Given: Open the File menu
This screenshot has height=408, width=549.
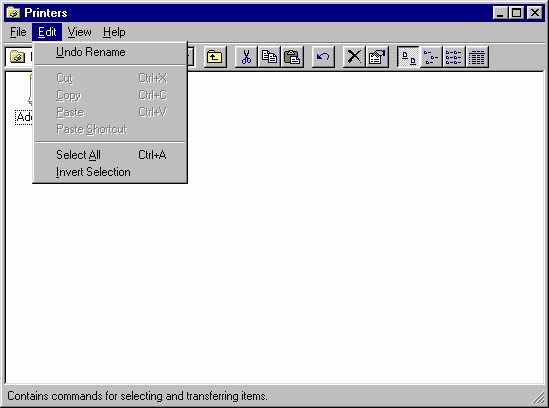Looking at the screenshot, I should coord(18,32).
